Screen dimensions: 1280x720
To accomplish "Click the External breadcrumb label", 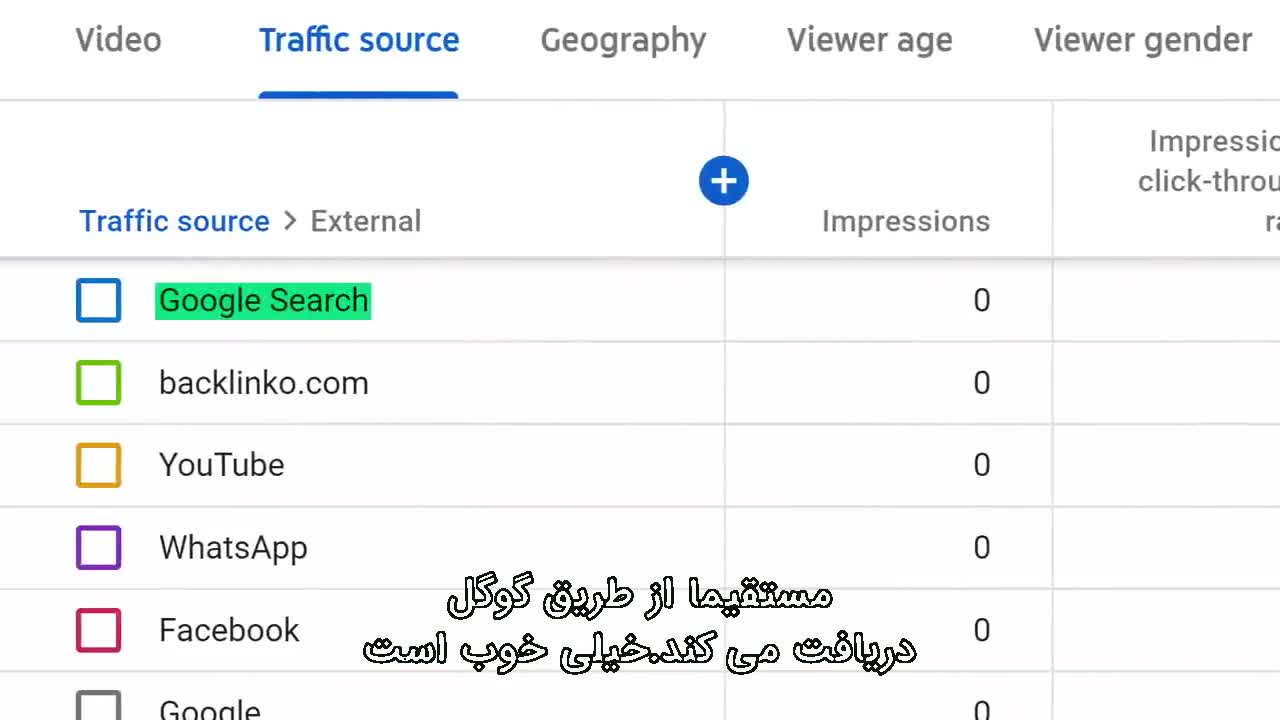I will tap(365, 221).
